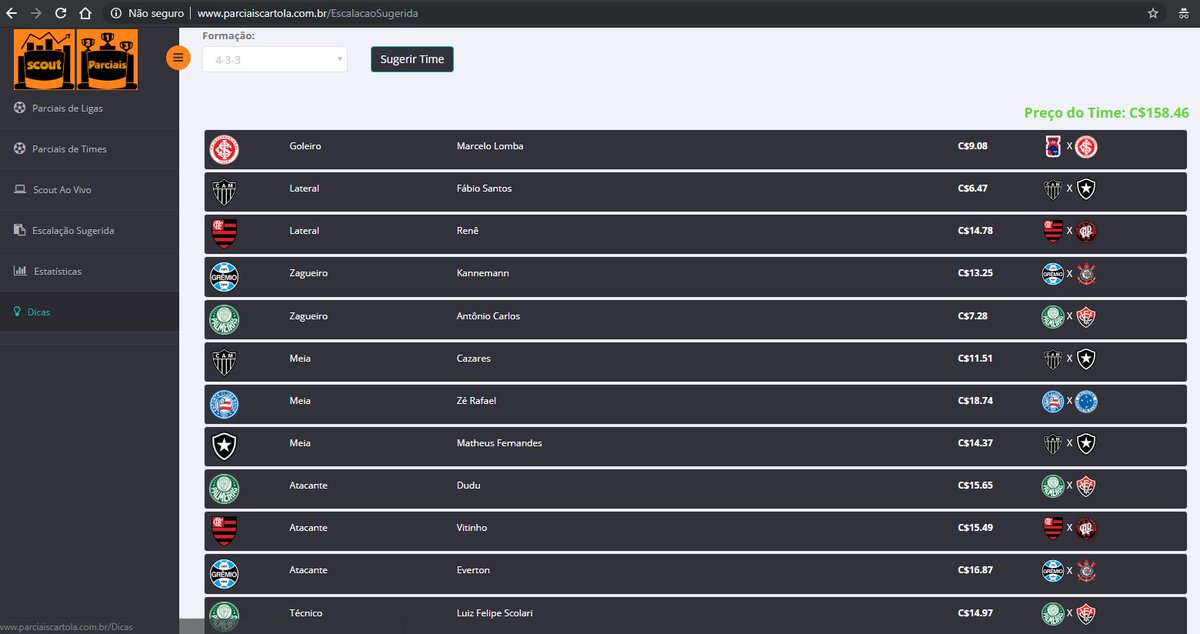1200x634 pixels.
Task: Click Goleiro position label
Action: [305, 146]
